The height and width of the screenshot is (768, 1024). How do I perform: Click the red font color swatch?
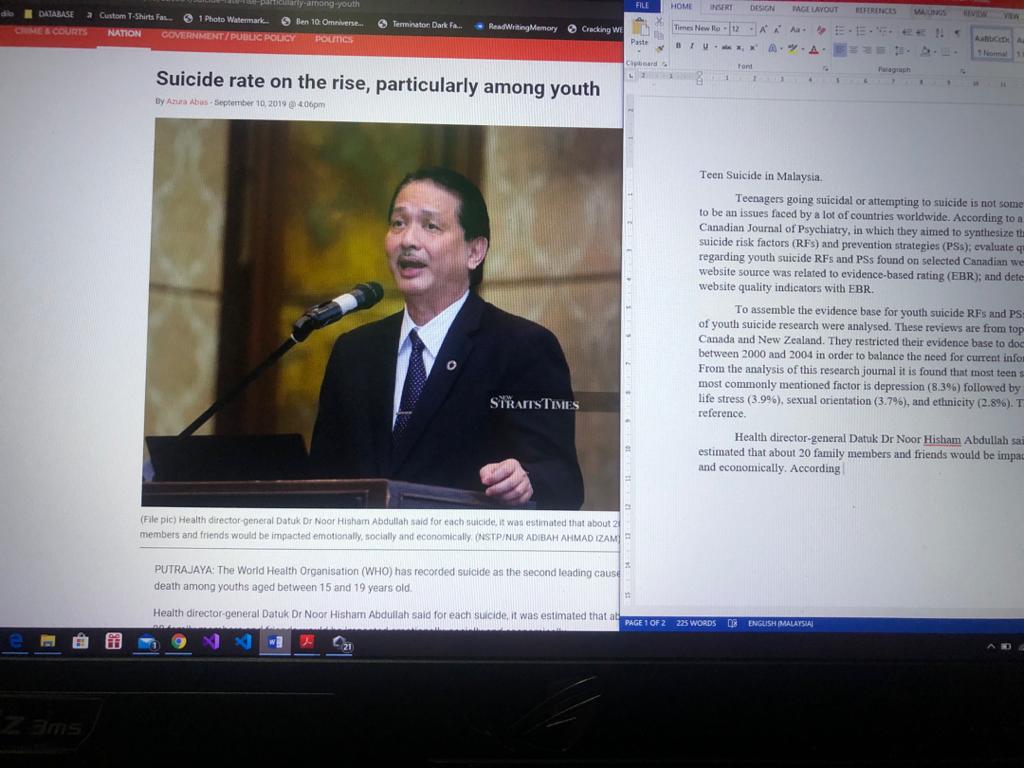click(812, 49)
